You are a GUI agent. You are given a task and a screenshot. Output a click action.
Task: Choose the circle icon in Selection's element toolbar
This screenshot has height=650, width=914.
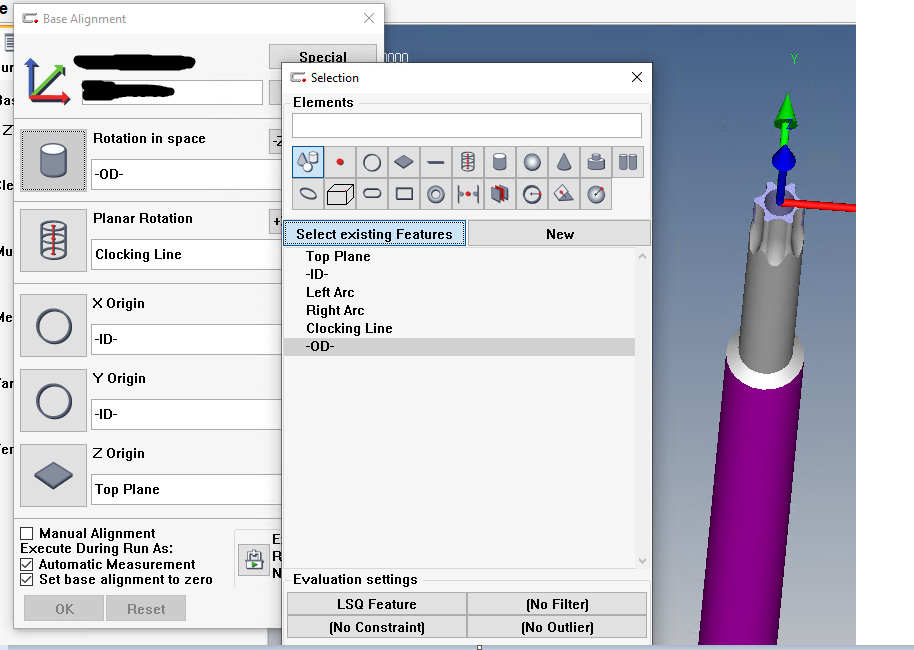coord(372,161)
